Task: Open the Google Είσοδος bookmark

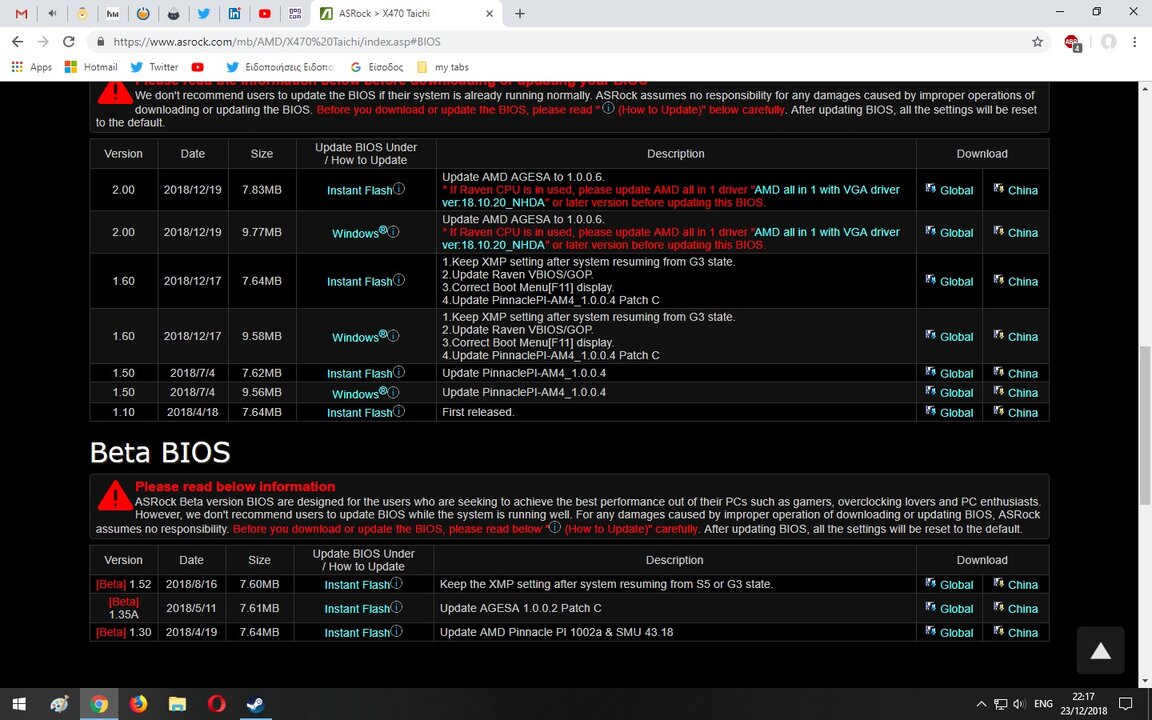Action: click(x=376, y=67)
